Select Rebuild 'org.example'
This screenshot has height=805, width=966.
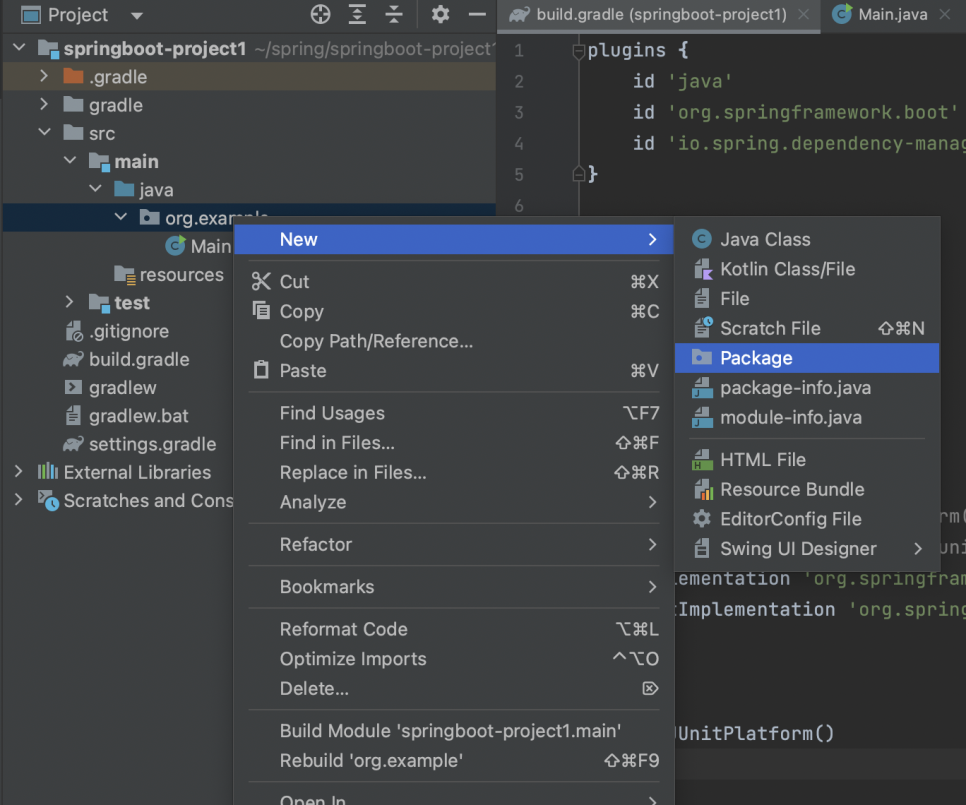point(454,760)
